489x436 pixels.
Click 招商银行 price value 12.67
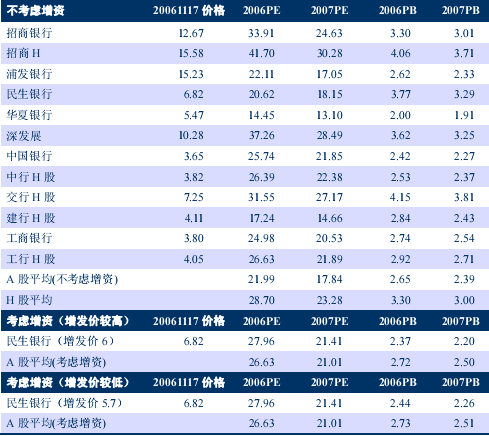(191, 33)
